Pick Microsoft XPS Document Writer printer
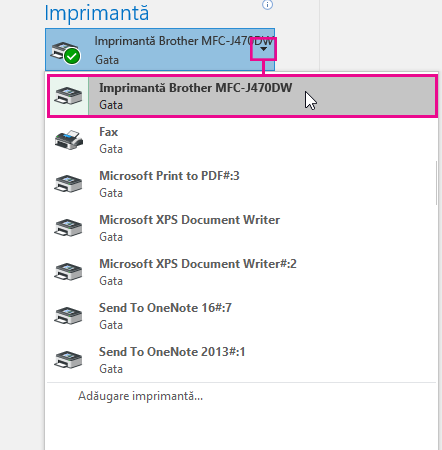This screenshot has width=442, height=450. point(242,228)
